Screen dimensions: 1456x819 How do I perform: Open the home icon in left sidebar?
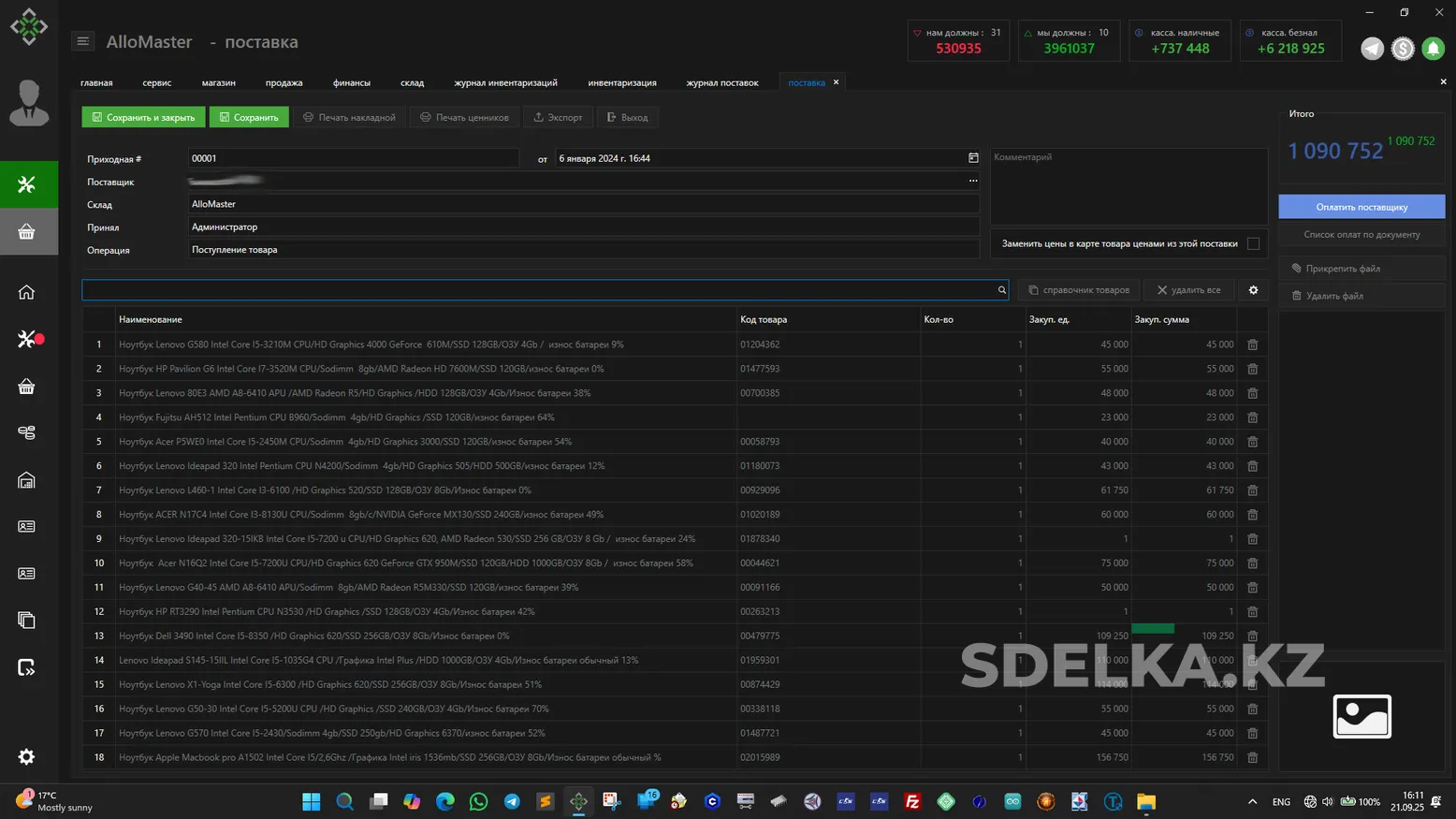tap(26, 292)
